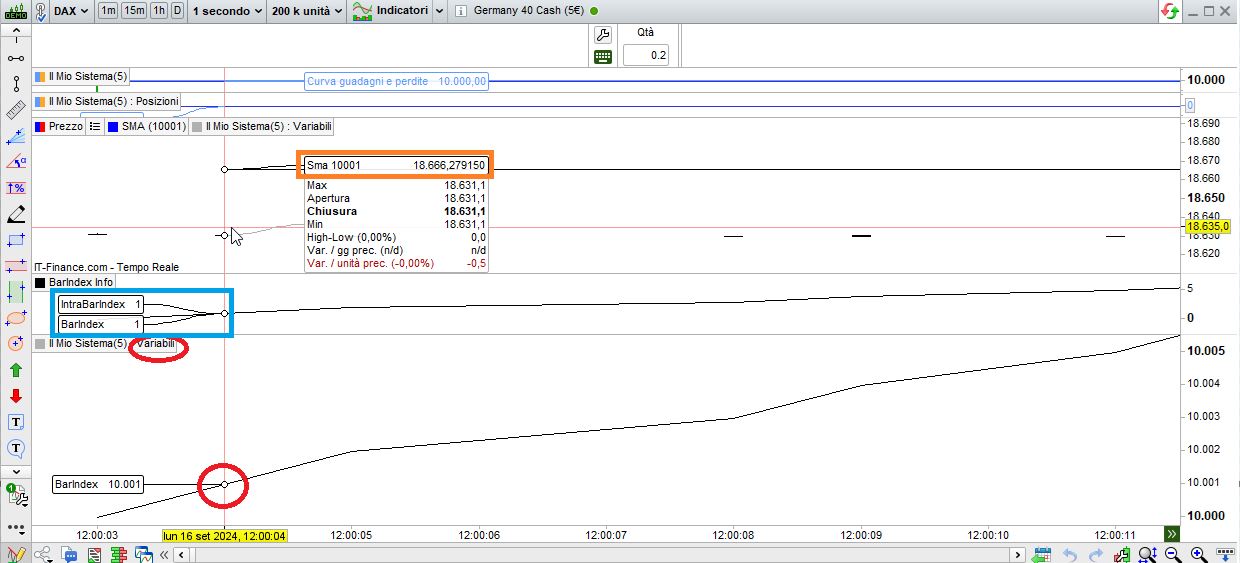The width and height of the screenshot is (1240, 563).
Task: Place a green up arrow marker
Action: pyautogui.click(x=16, y=370)
